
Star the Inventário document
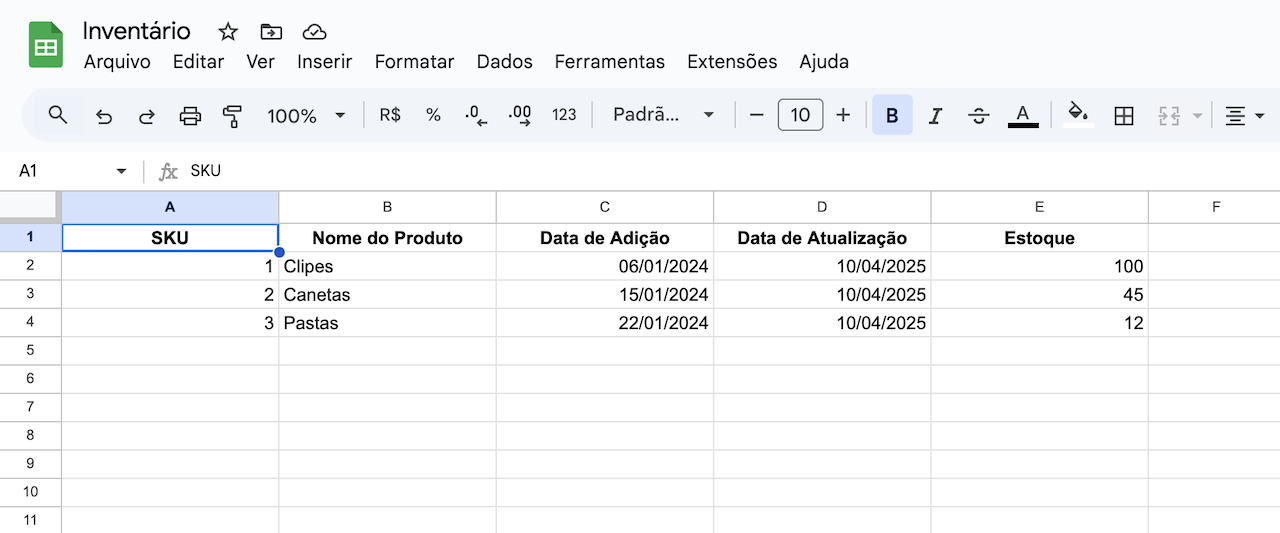(x=228, y=31)
